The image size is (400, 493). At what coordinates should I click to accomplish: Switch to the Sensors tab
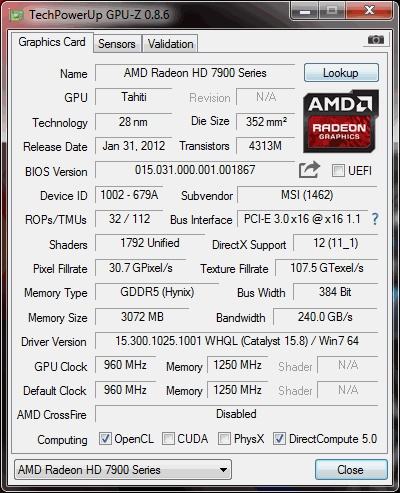(x=117, y=44)
